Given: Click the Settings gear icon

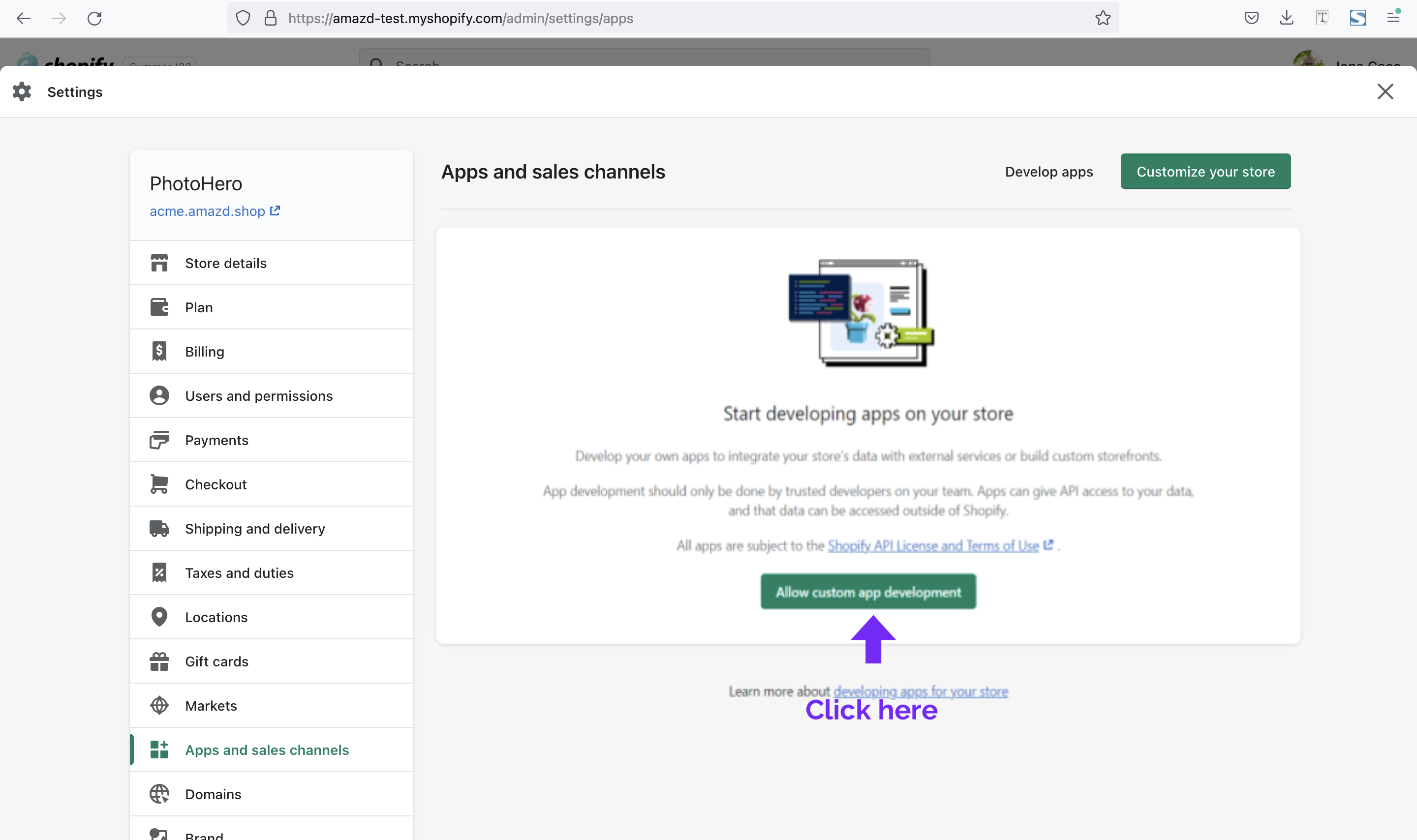Looking at the screenshot, I should click(x=22, y=91).
